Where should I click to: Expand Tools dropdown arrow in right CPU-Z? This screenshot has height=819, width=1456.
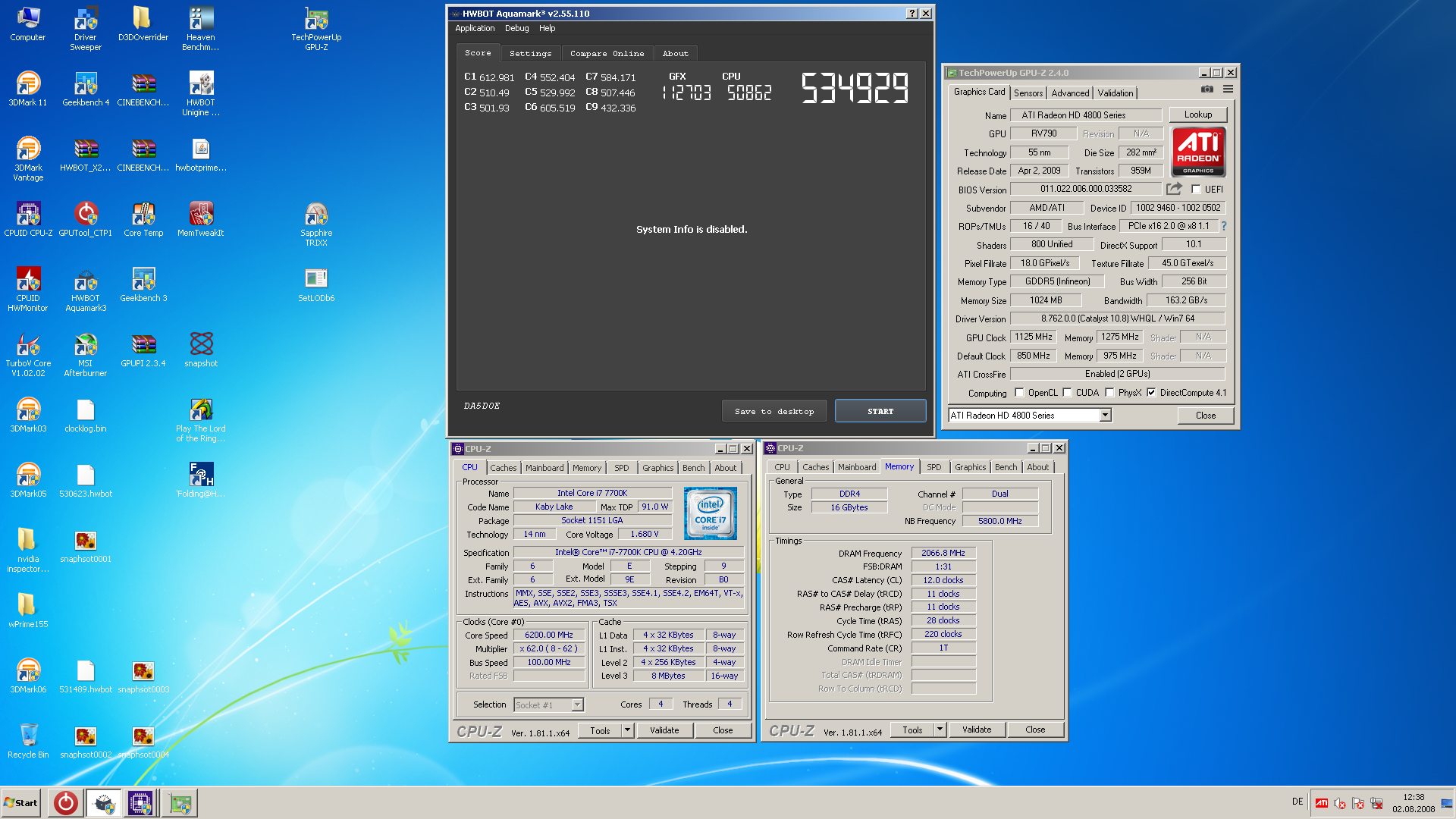click(x=940, y=730)
